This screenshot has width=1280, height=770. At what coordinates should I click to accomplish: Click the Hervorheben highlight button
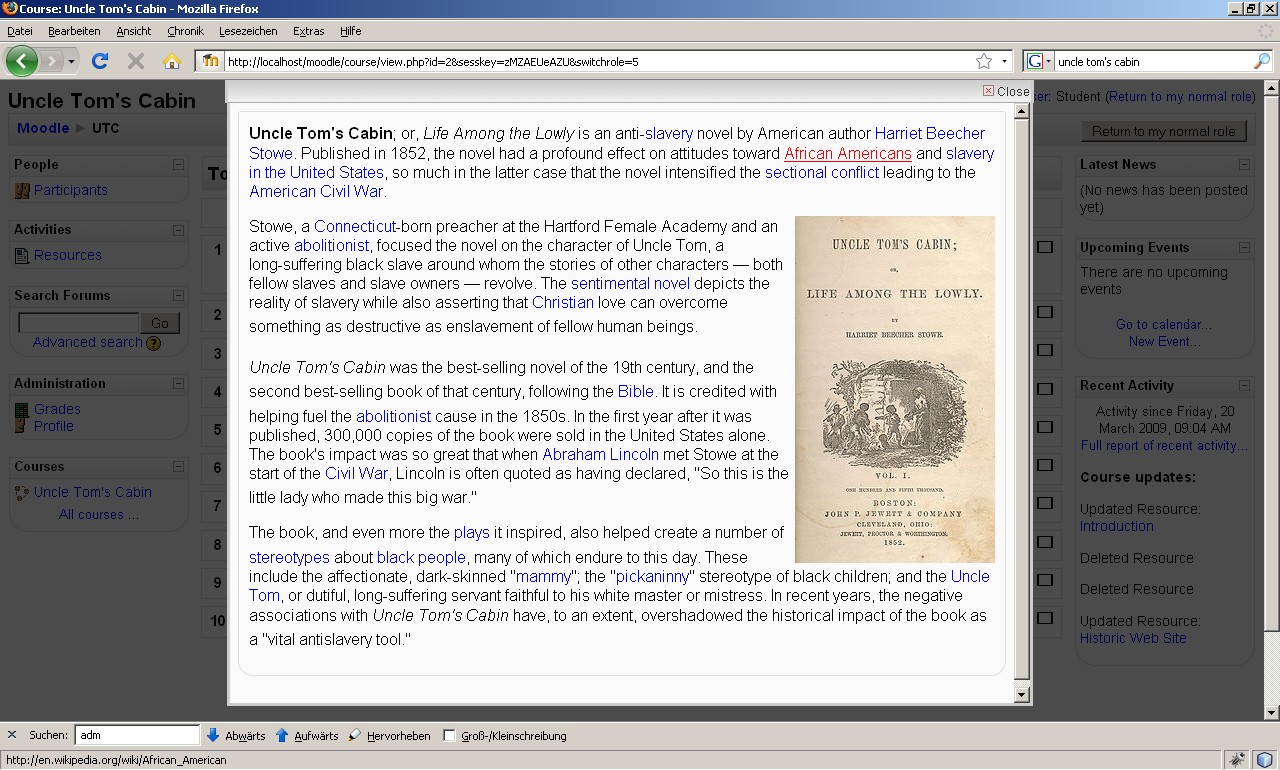tap(390, 735)
